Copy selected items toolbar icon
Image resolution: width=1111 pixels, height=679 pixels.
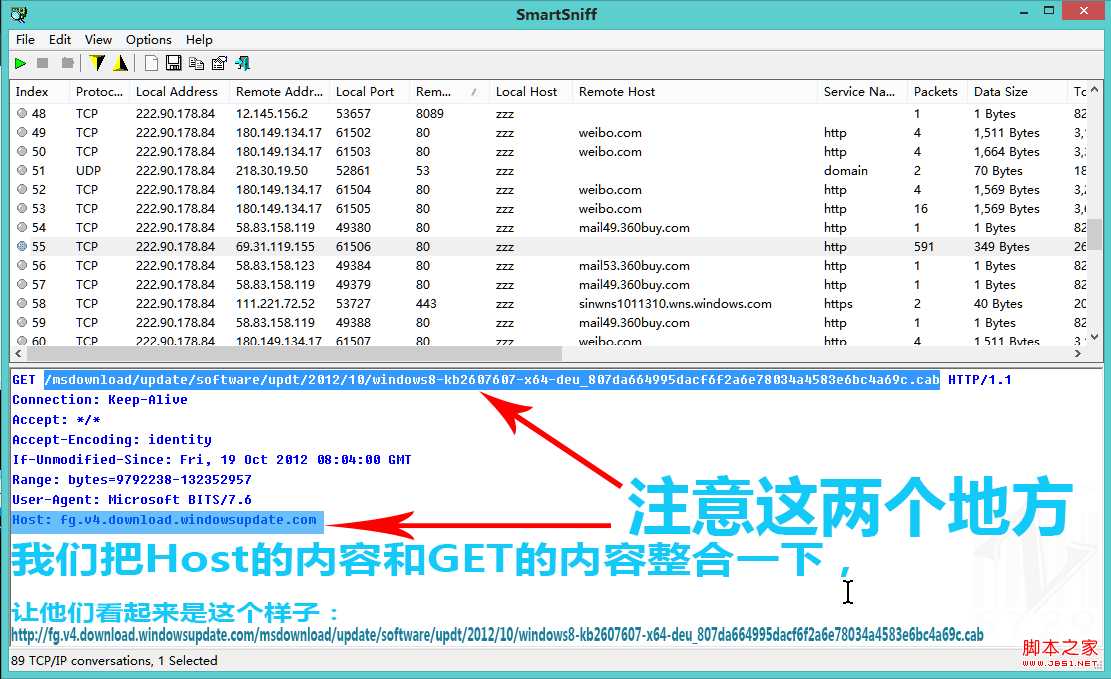pyautogui.click(x=196, y=63)
